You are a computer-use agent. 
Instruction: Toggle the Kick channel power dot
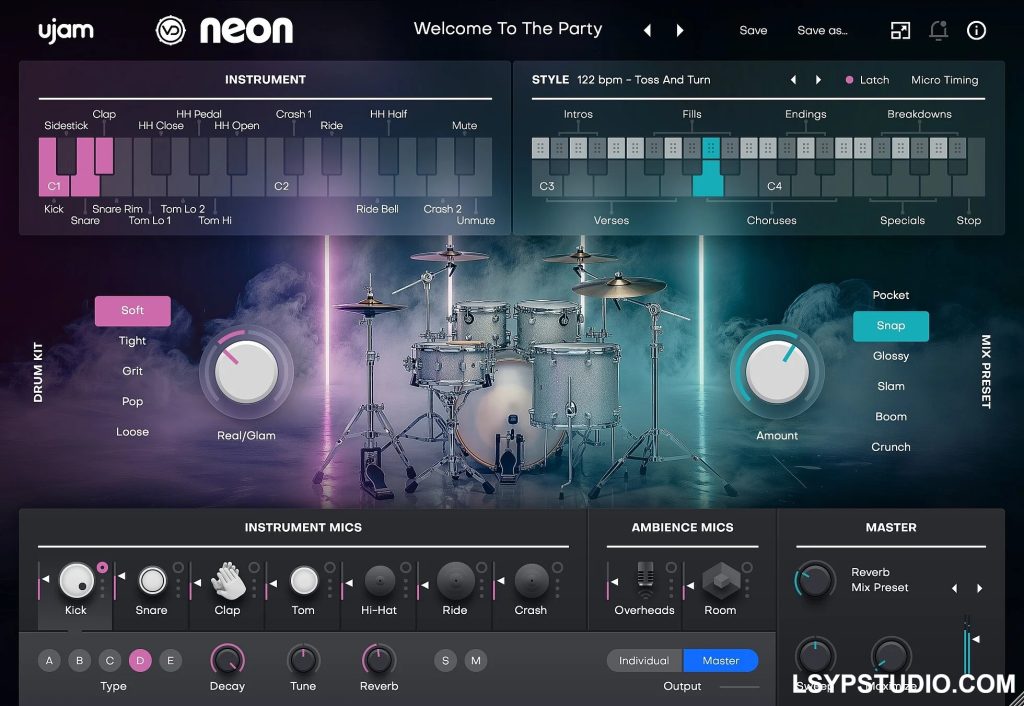click(102, 568)
